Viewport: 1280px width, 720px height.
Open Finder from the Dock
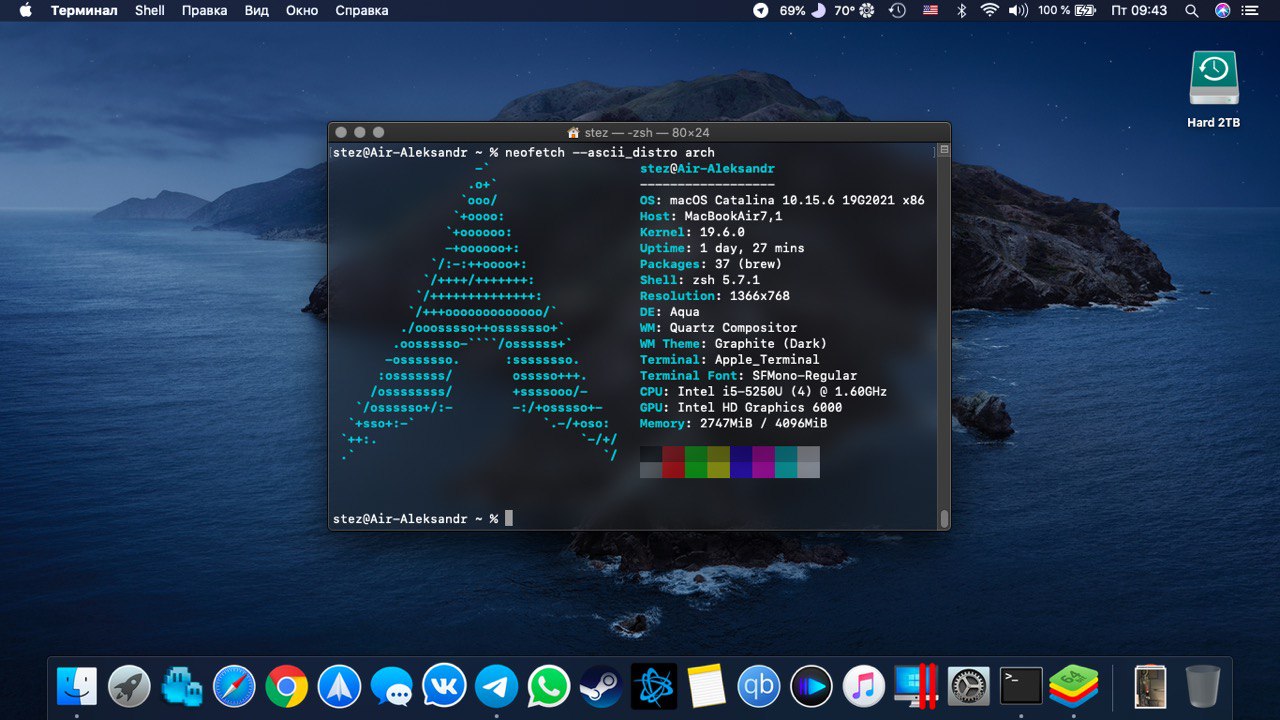(77, 686)
